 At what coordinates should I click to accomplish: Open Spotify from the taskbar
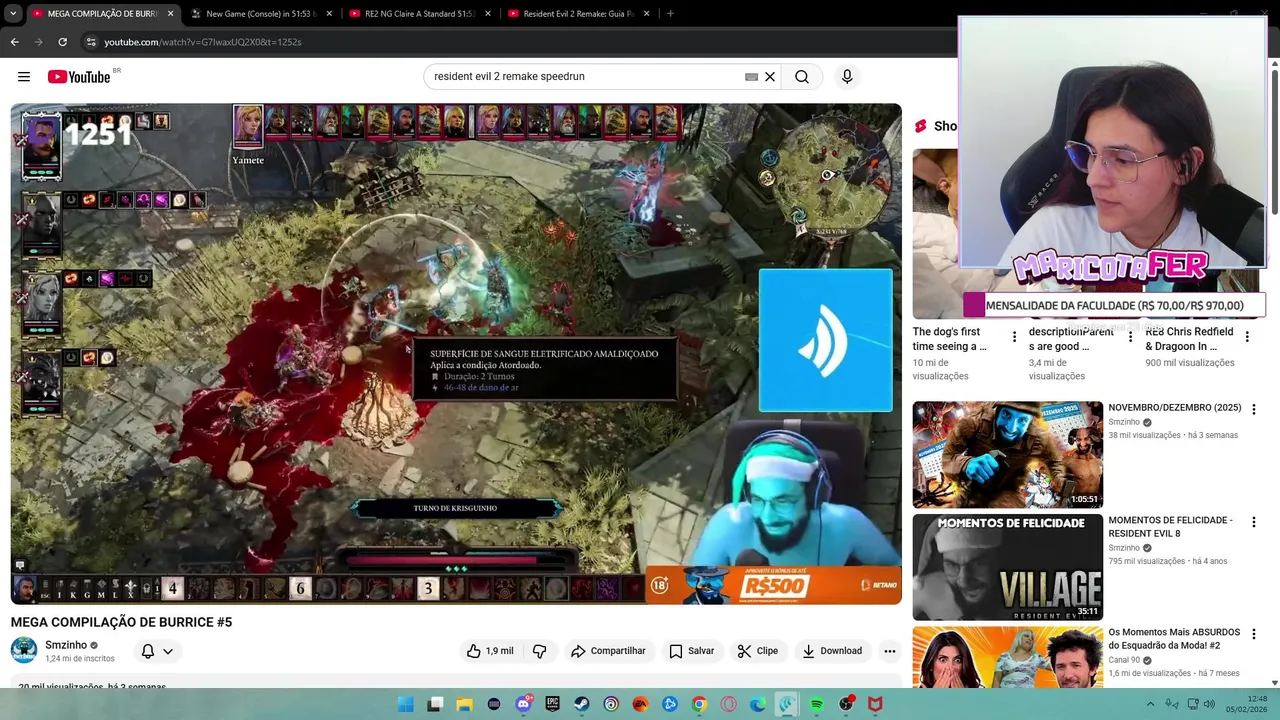click(x=816, y=704)
